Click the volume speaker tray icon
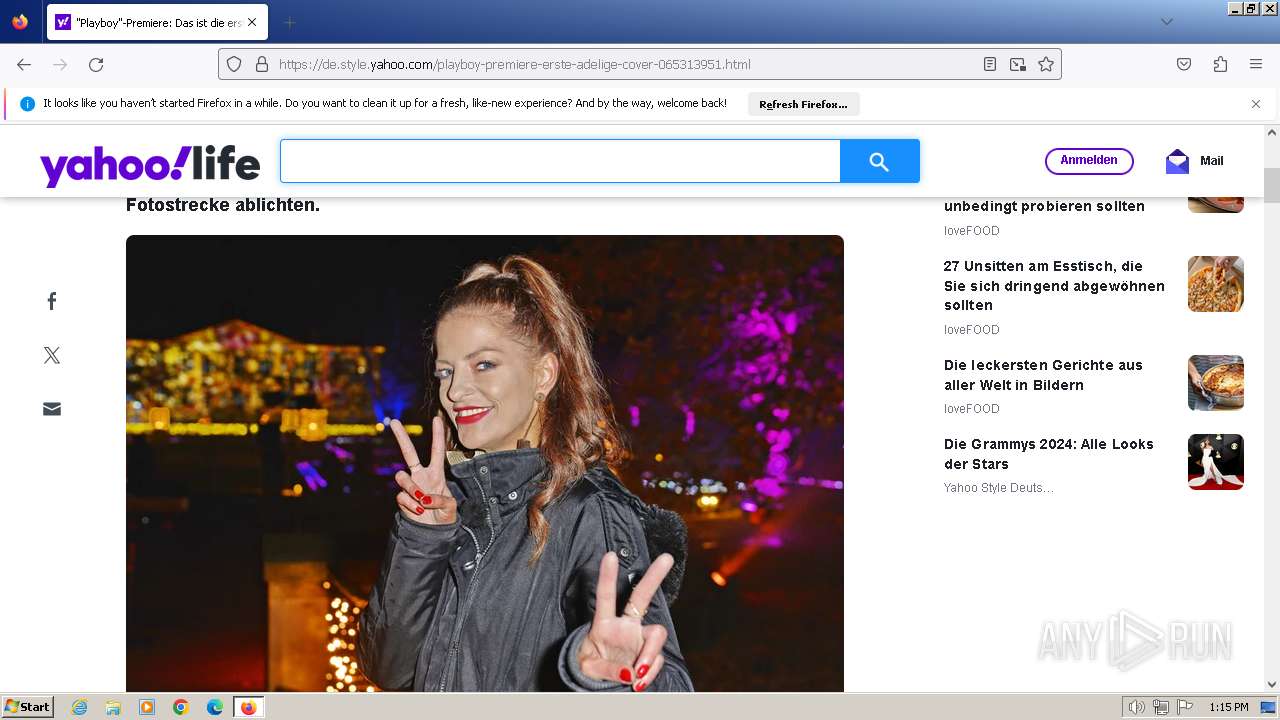Viewport: 1280px width, 720px height. 1137,707
